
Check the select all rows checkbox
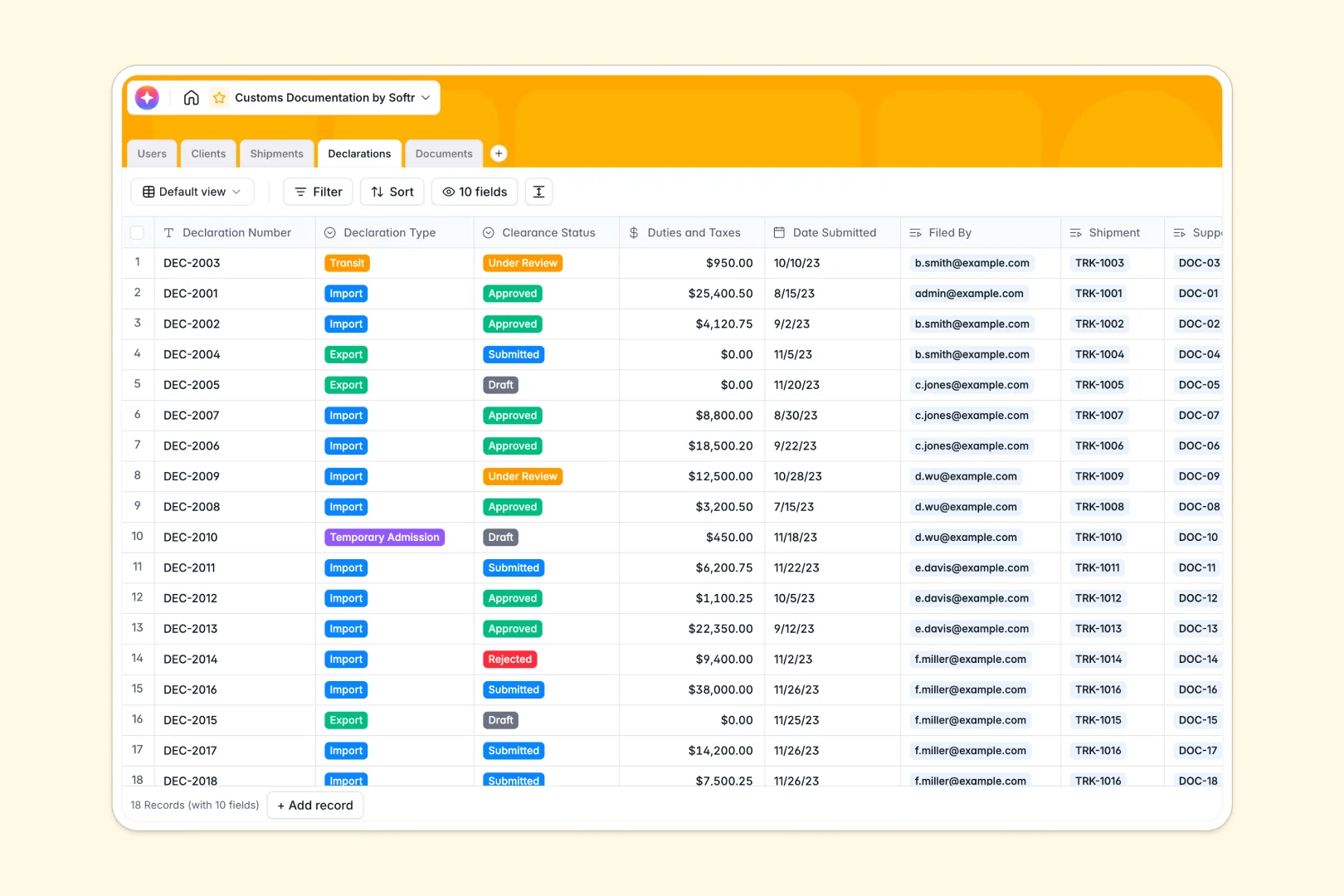[x=138, y=233]
